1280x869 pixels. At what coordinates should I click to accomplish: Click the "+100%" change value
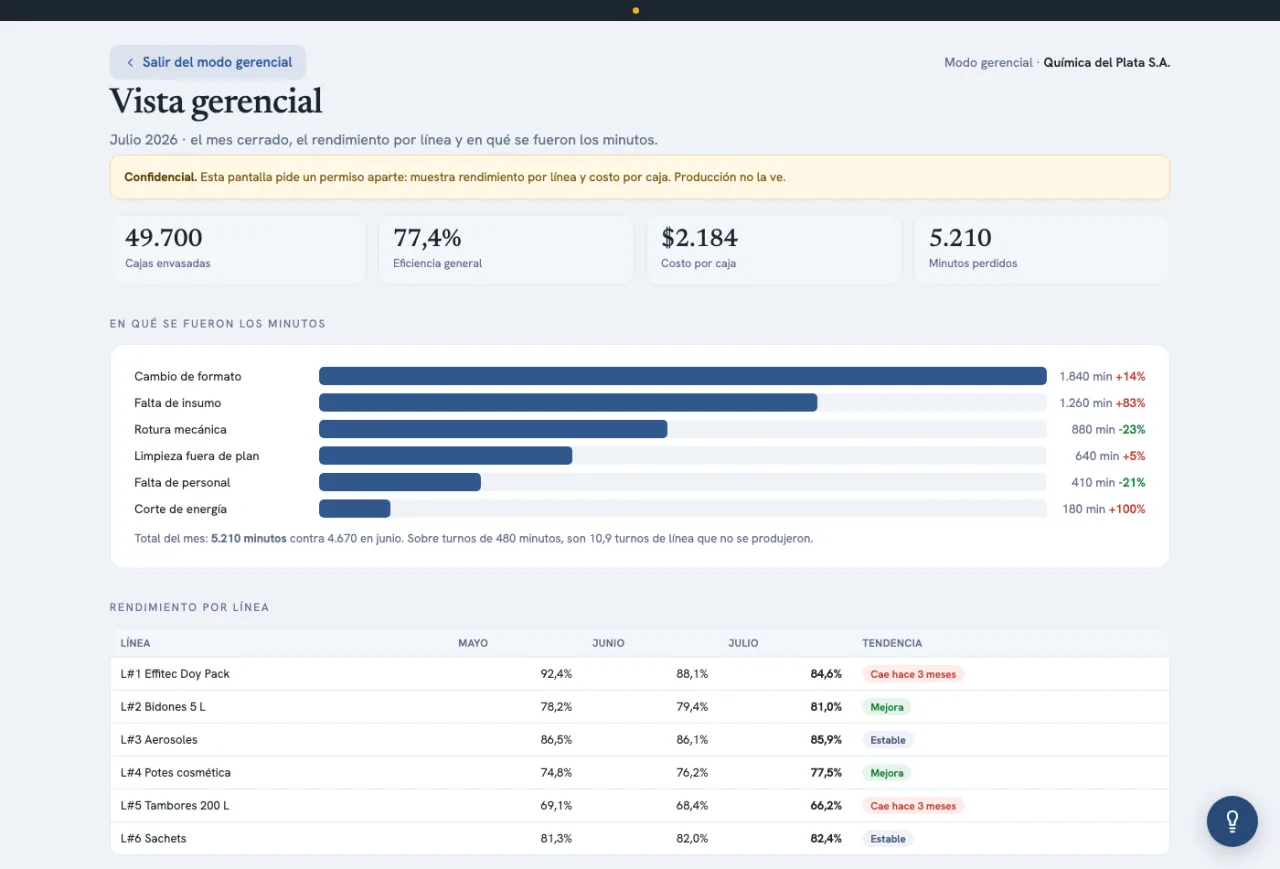coord(1127,509)
